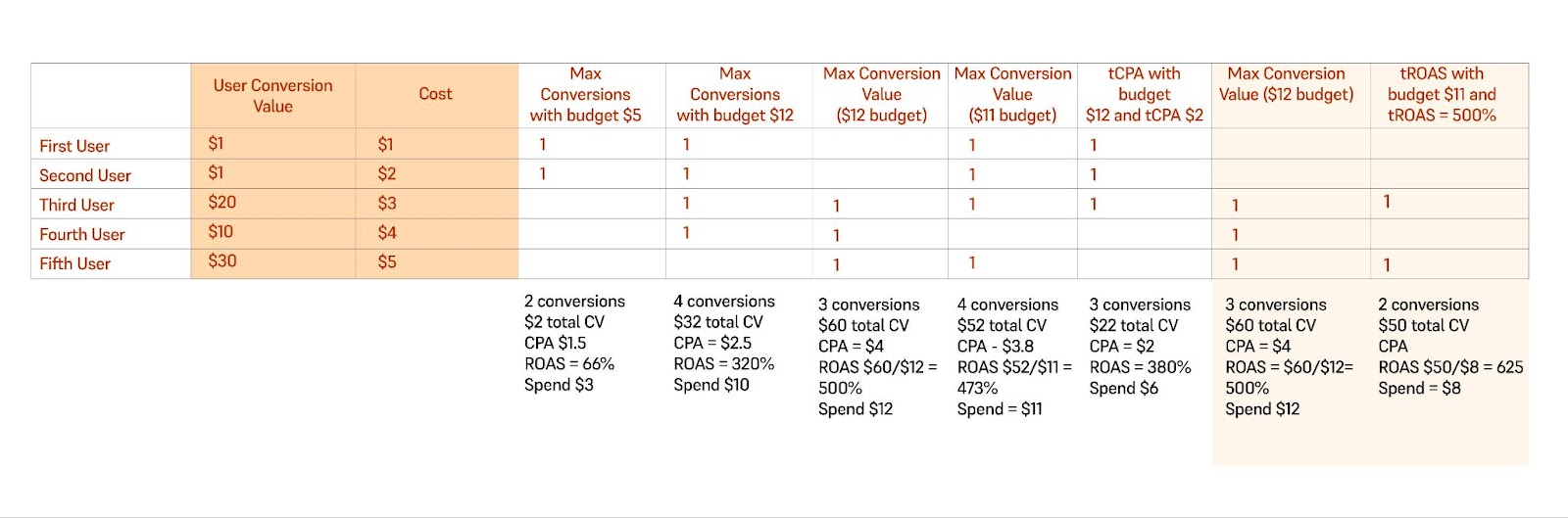Screen dimensions: 1568x518
Task: Click the 'ROAS = 320%' summary line
Action: point(723,363)
